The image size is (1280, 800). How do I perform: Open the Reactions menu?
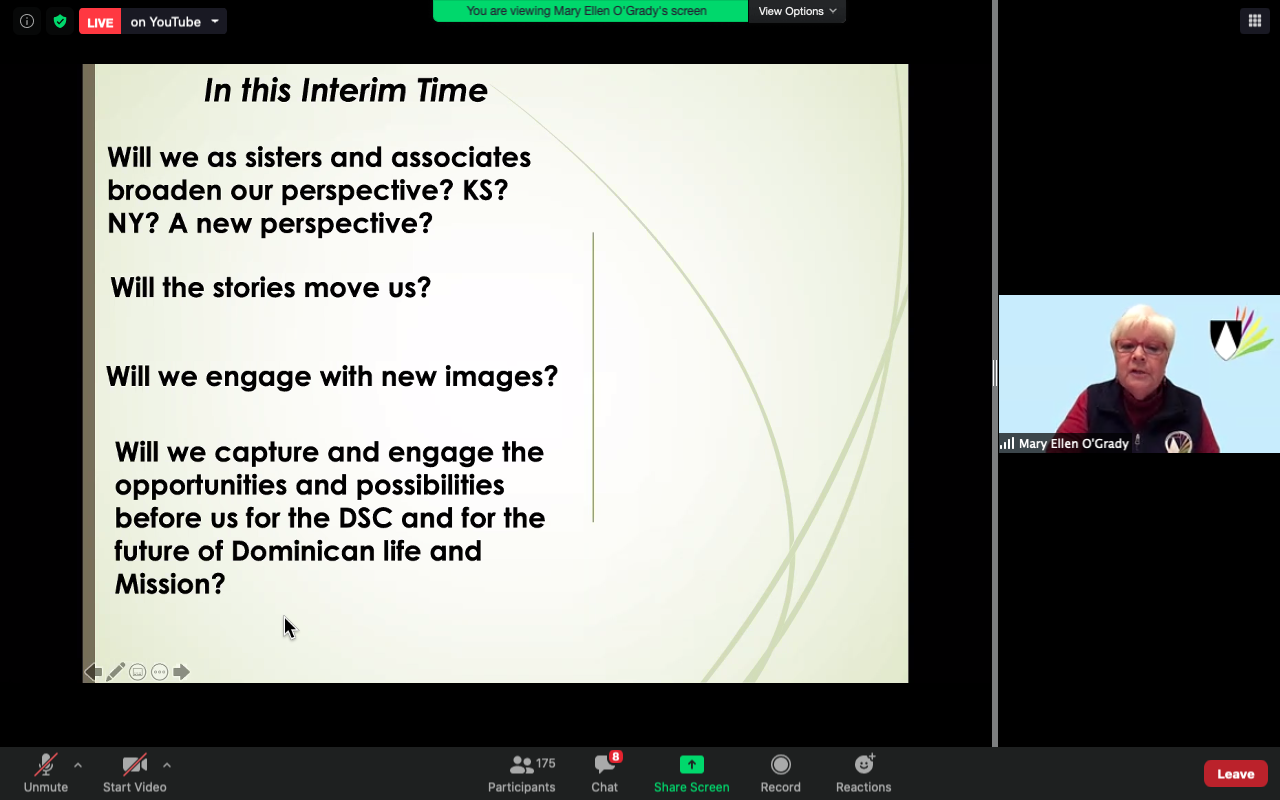[x=864, y=774]
